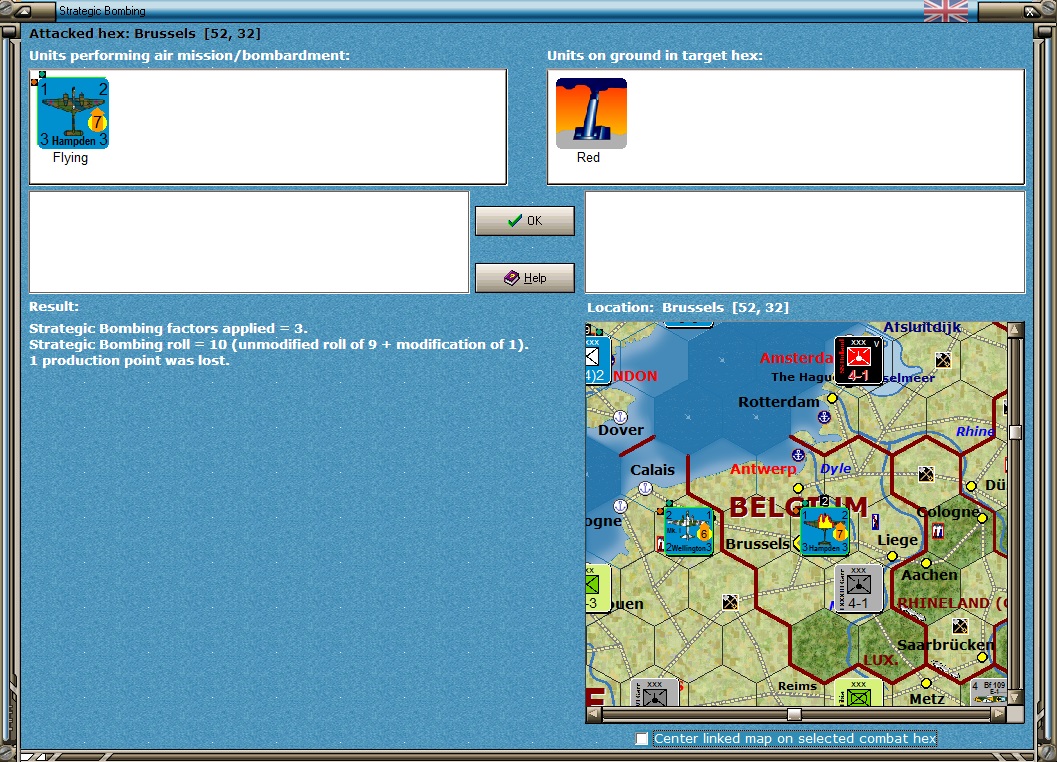Click the Aachen yellow city marker
Image resolution: width=1057 pixels, height=762 pixels.
pyautogui.click(x=926, y=562)
